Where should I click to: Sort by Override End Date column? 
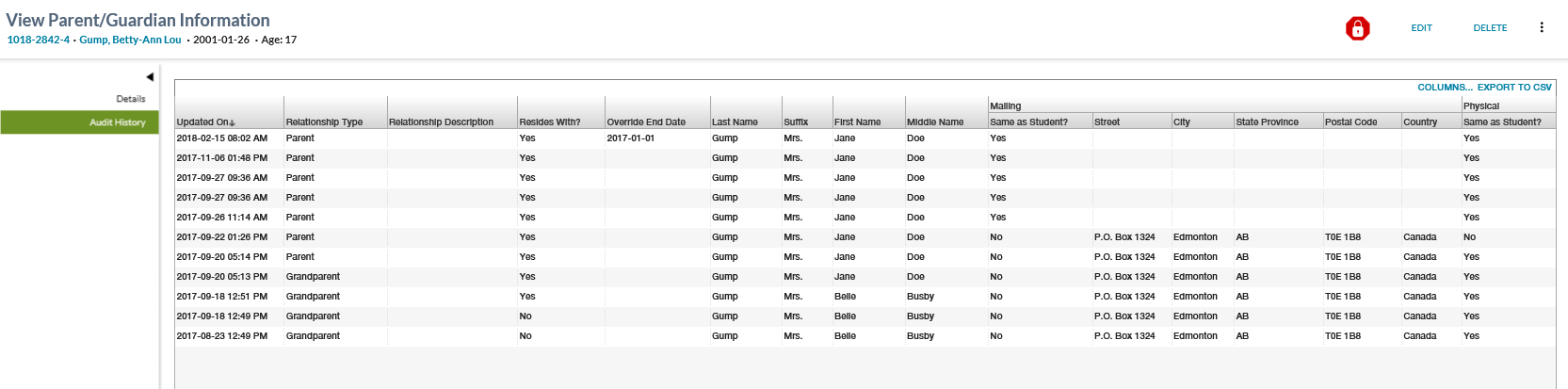click(646, 122)
